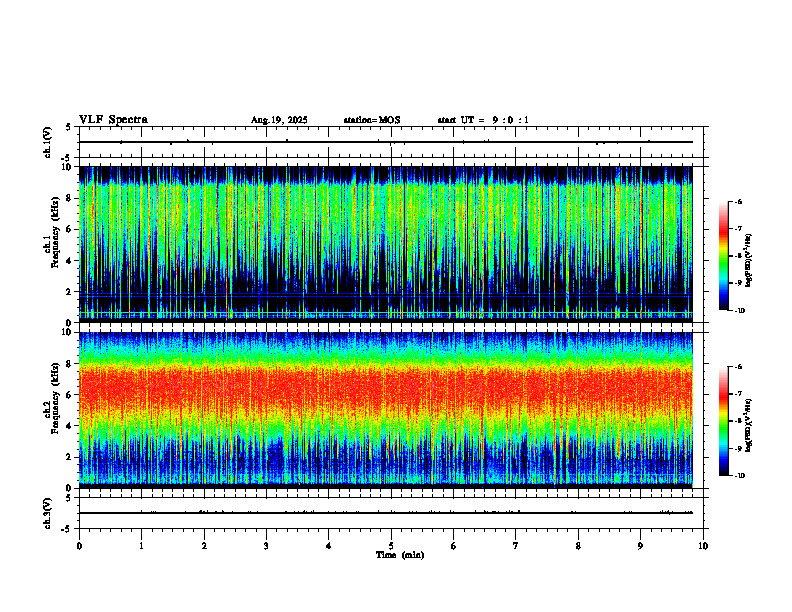Click the "2" kHz tick of ch.2 spectrogram
Viewport: 792px width, 612px height.
(x=70, y=457)
